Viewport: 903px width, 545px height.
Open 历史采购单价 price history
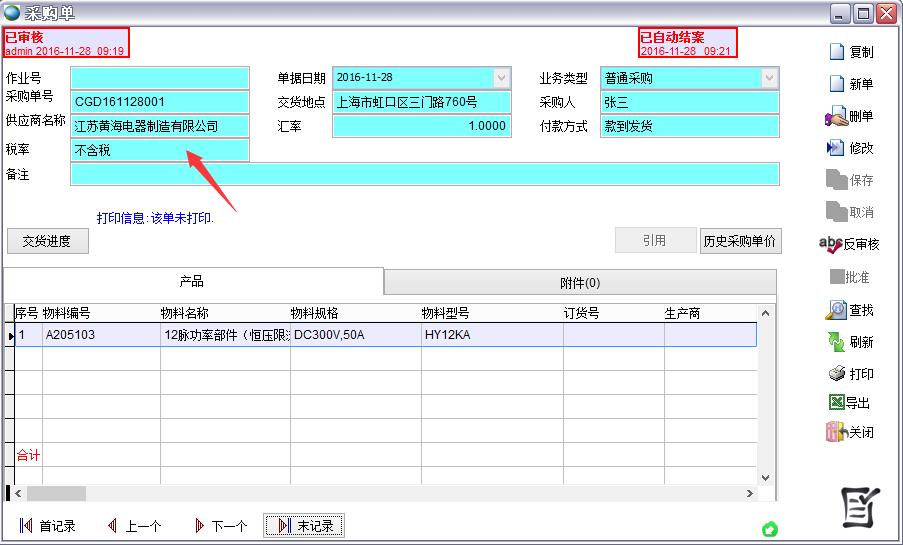740,241
